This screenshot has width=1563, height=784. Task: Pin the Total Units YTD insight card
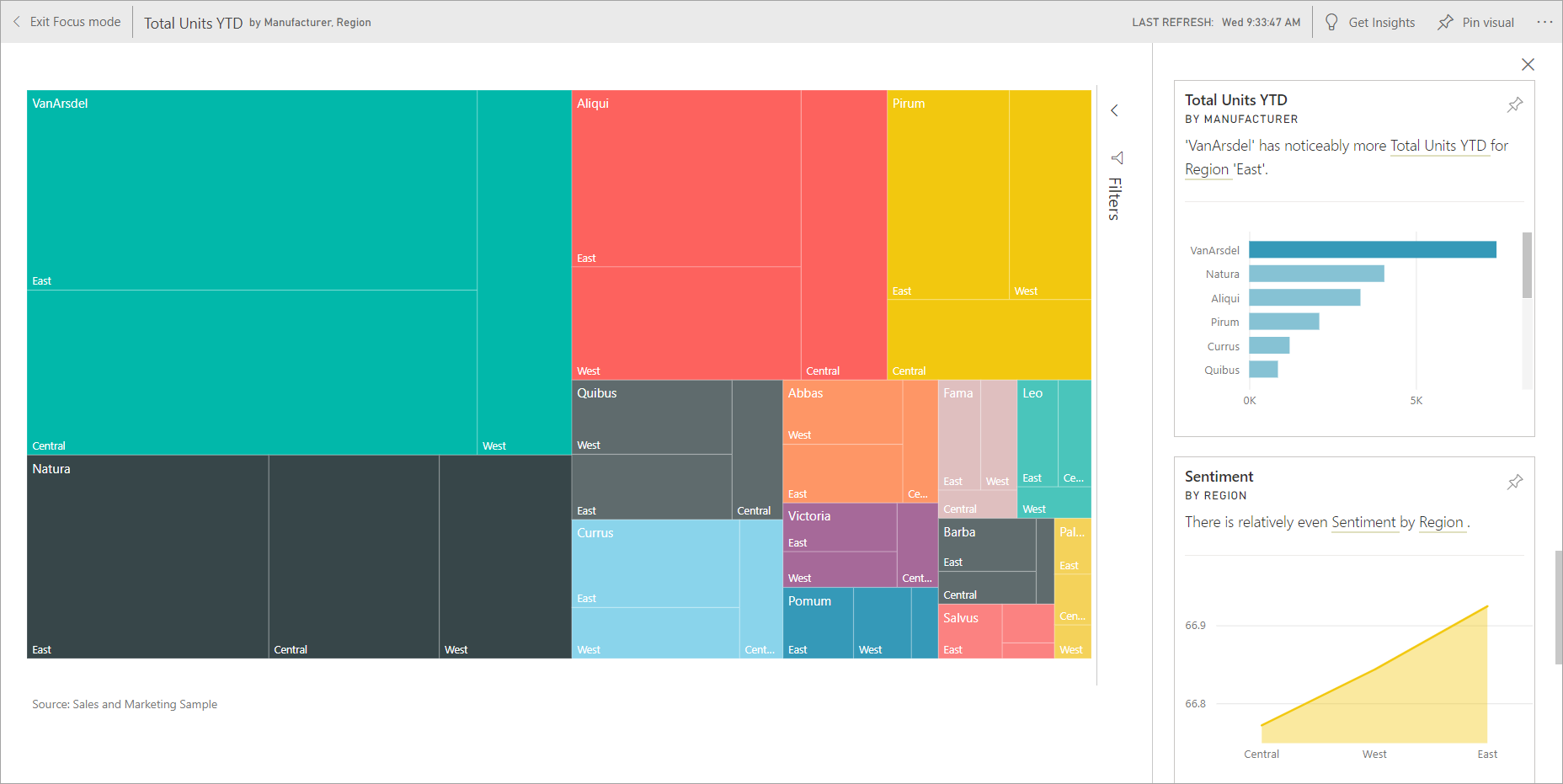pyautogui.click(x=1514, y=104)
